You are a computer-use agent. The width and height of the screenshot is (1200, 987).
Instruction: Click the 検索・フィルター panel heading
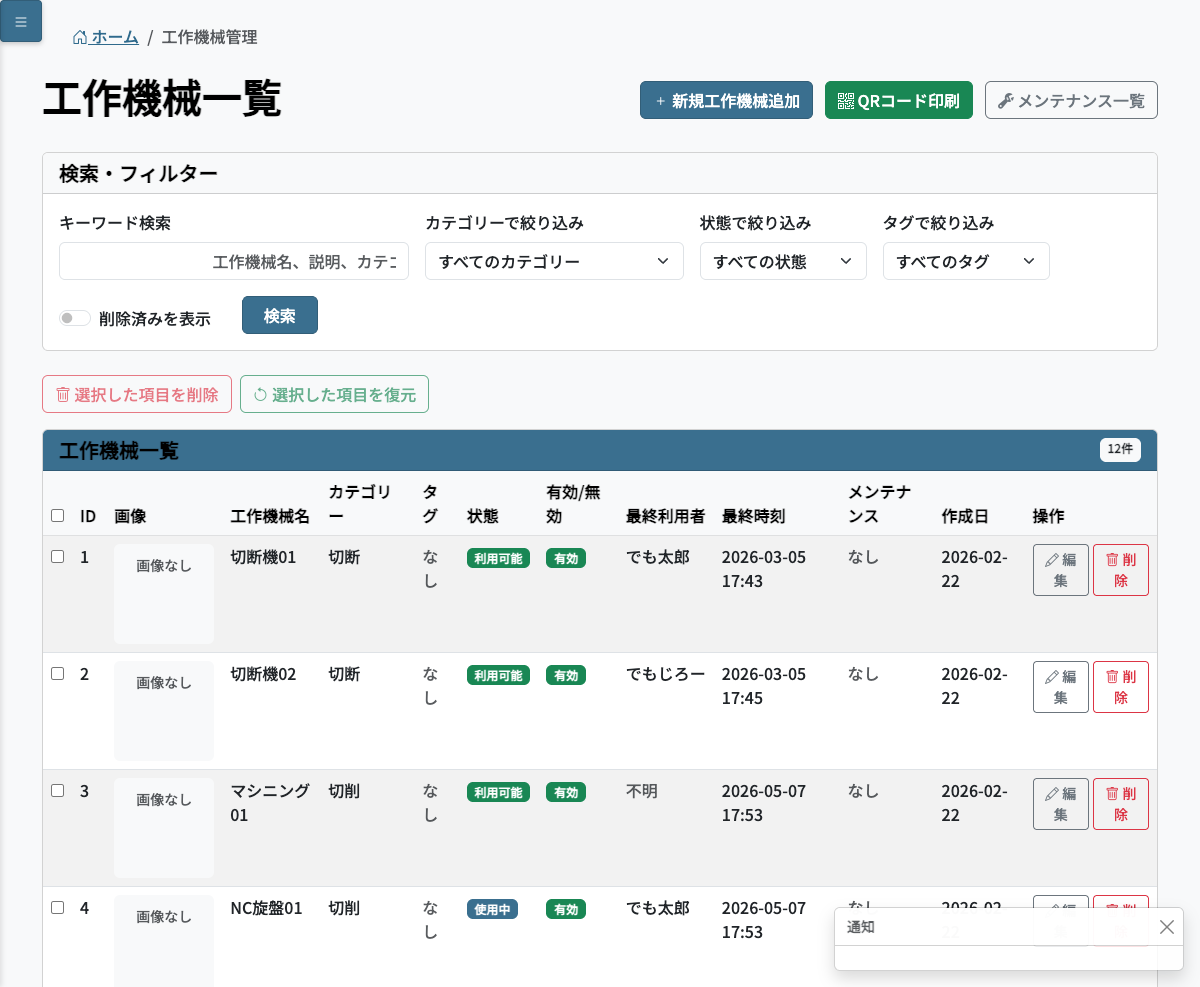coord(138,174)
